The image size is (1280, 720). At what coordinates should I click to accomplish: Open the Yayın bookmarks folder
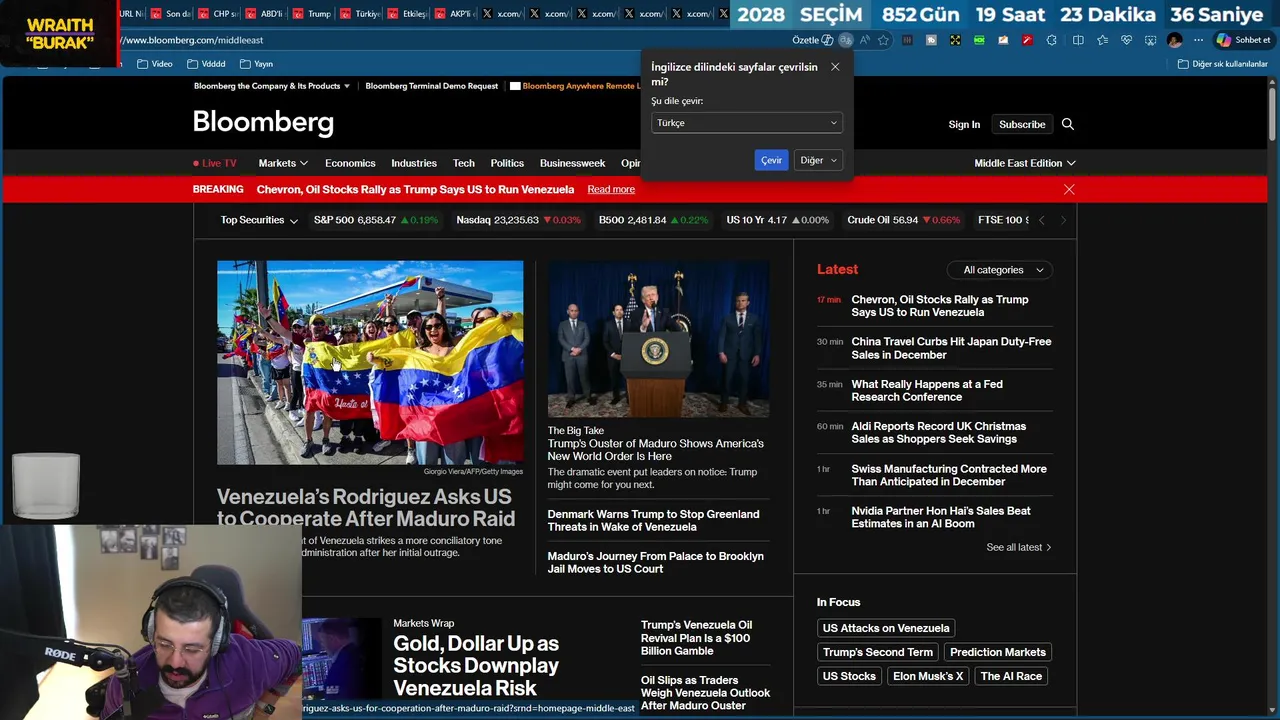256,64
